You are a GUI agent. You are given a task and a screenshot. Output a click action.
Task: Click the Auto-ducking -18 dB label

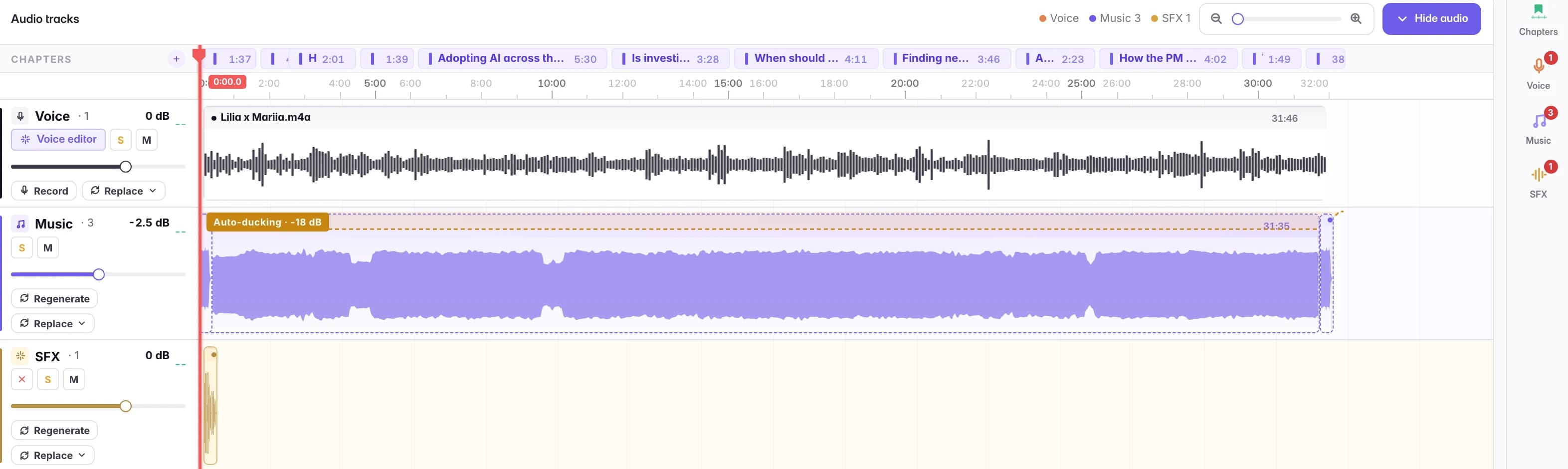(268, 223)
